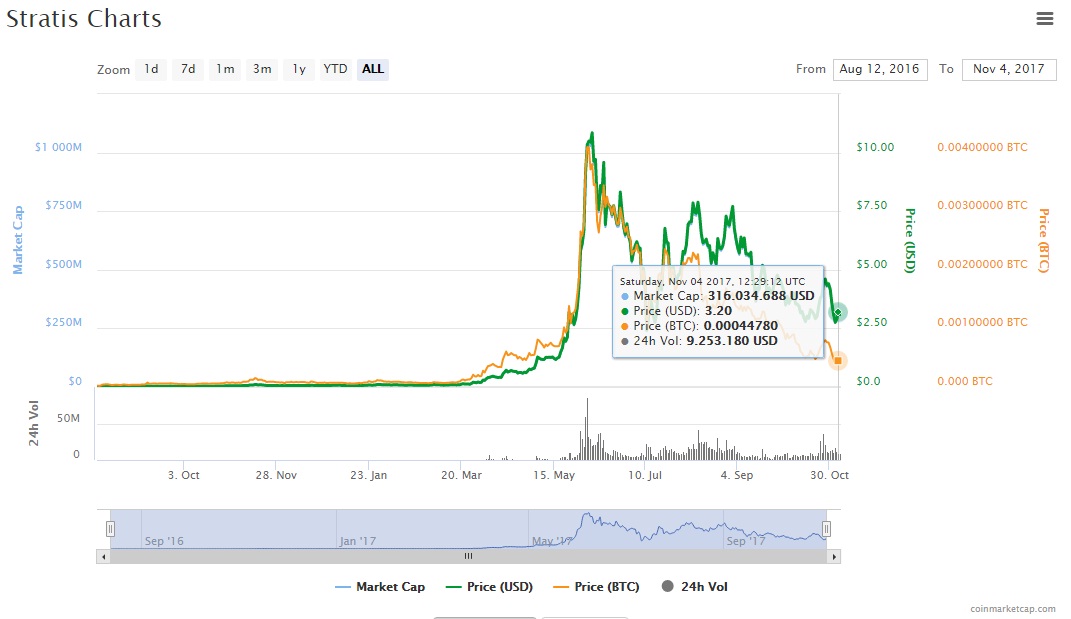Edit the To date field
This screenshot has width=1071, height=619.
coord(1009,69)
